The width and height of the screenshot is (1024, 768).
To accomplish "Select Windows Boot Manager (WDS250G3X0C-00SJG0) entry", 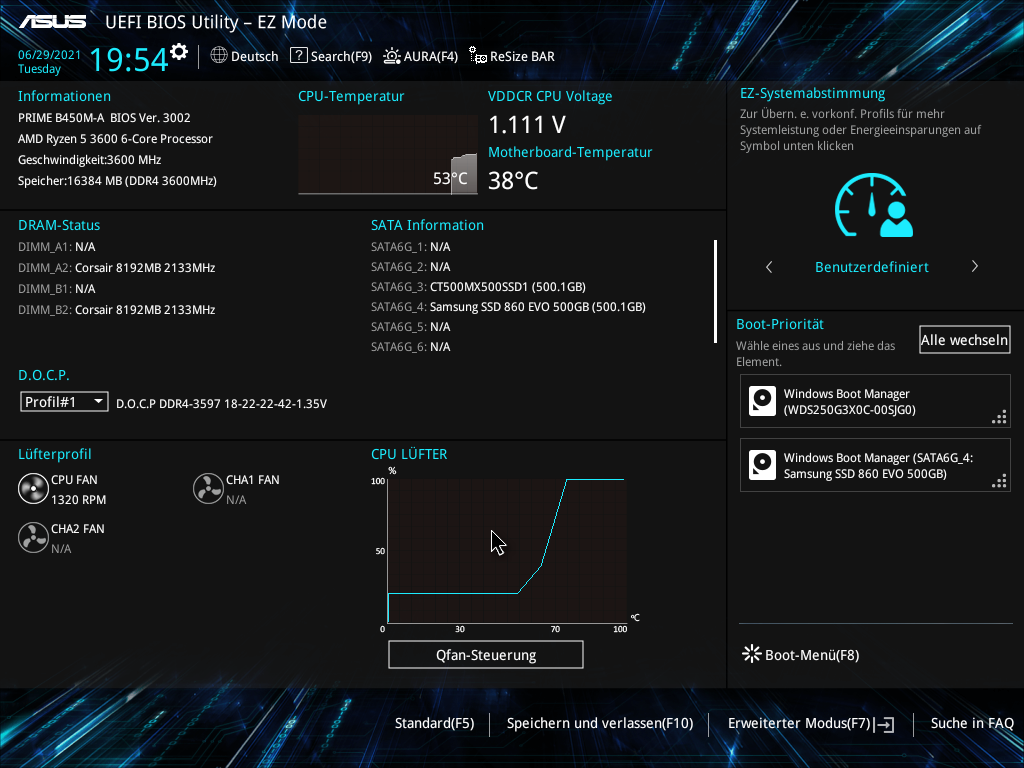I will click(875, 401).
